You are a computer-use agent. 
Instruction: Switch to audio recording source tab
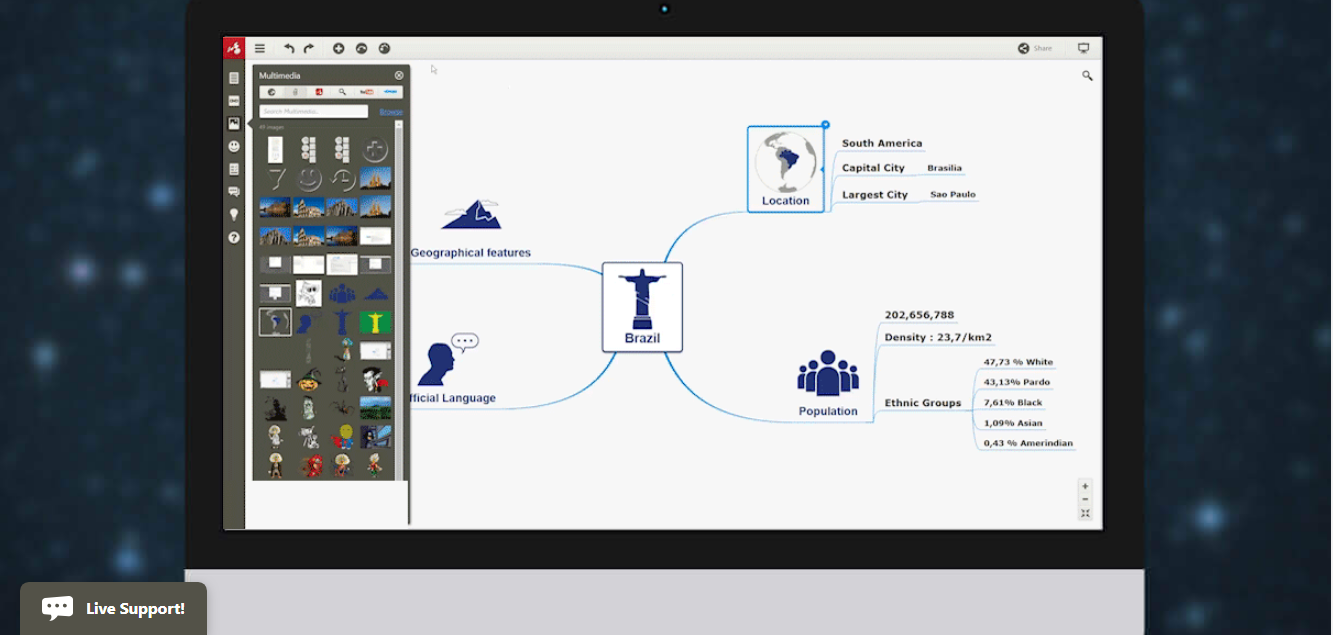pyautogui.click(x=295, y=92)
